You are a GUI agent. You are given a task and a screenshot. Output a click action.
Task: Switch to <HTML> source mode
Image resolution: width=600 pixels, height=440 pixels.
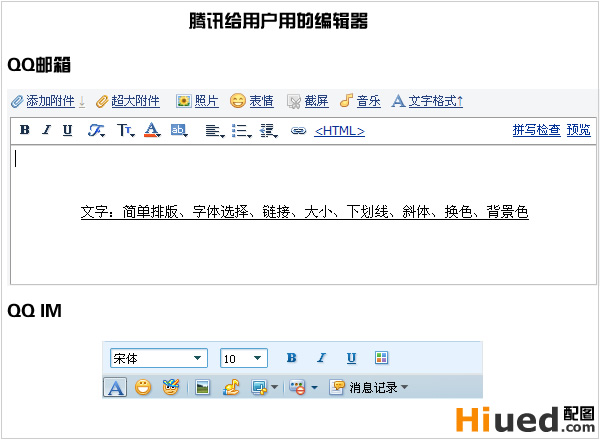tap(339, 131)
